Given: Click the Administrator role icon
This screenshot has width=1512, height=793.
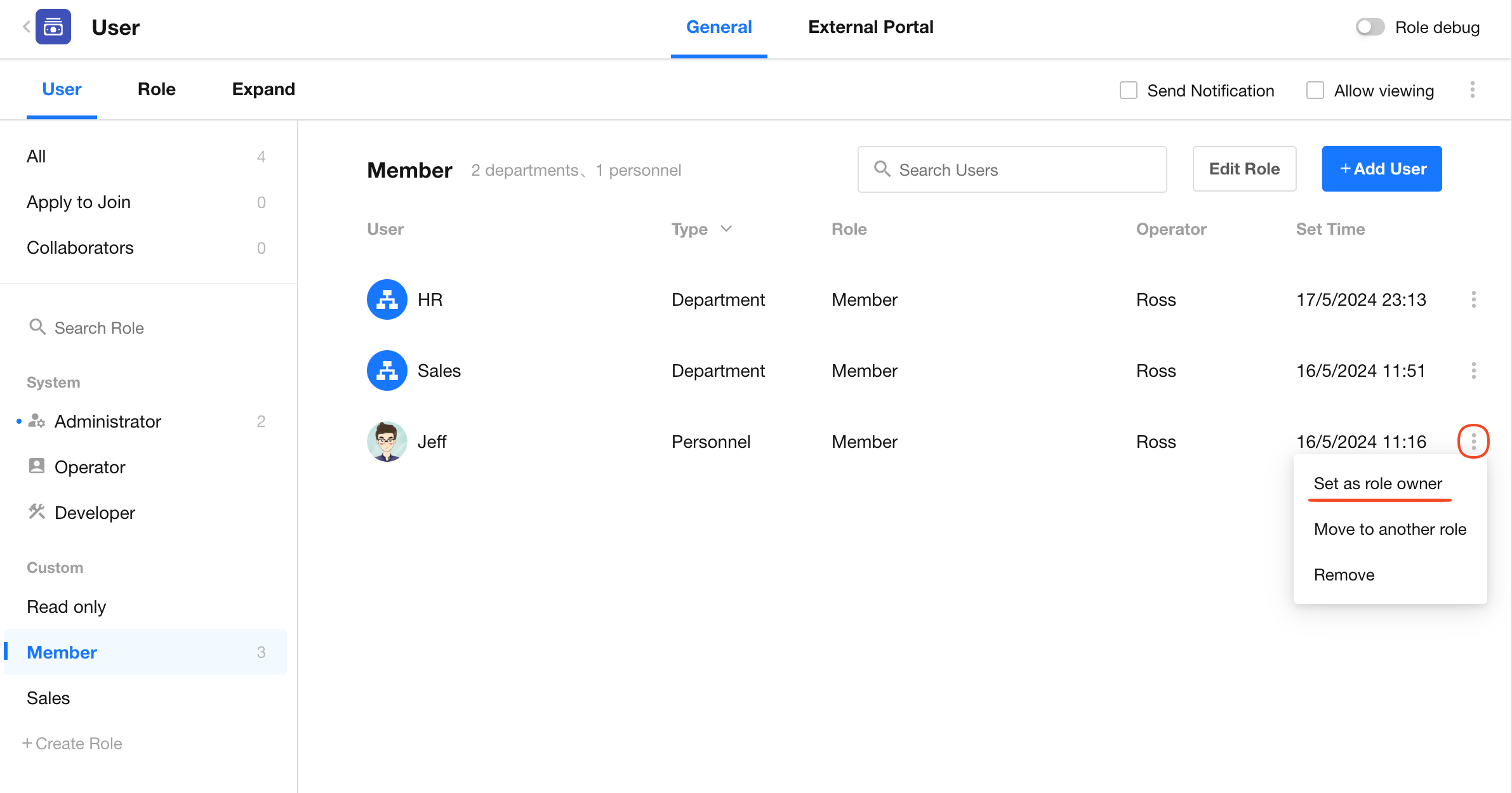Looking at the screenshot, I should 37,421.
